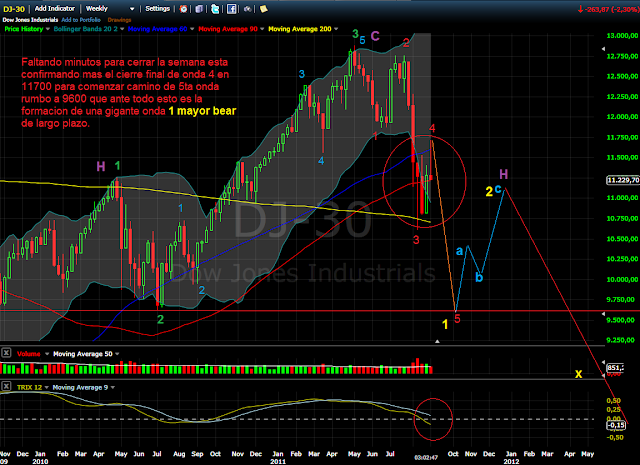Viewport: 640px width, 465px height.
Task: Expand the TRIX 12 options arrow
Action: click(47, 387)
